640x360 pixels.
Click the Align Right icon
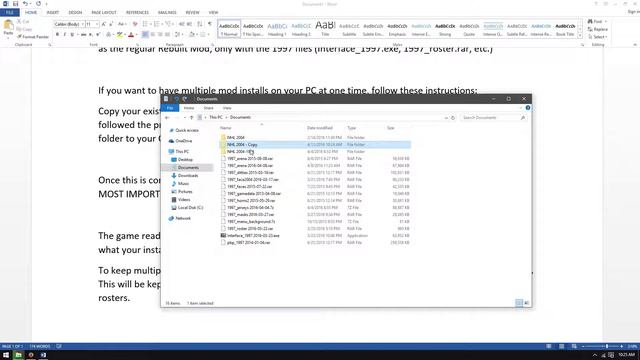[x=160, y=35]
